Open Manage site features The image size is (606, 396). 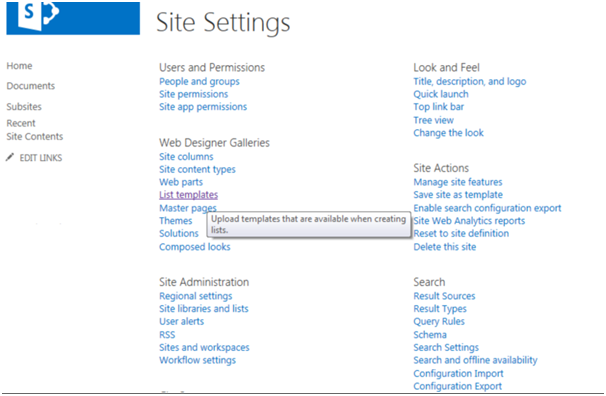point(458,182)
